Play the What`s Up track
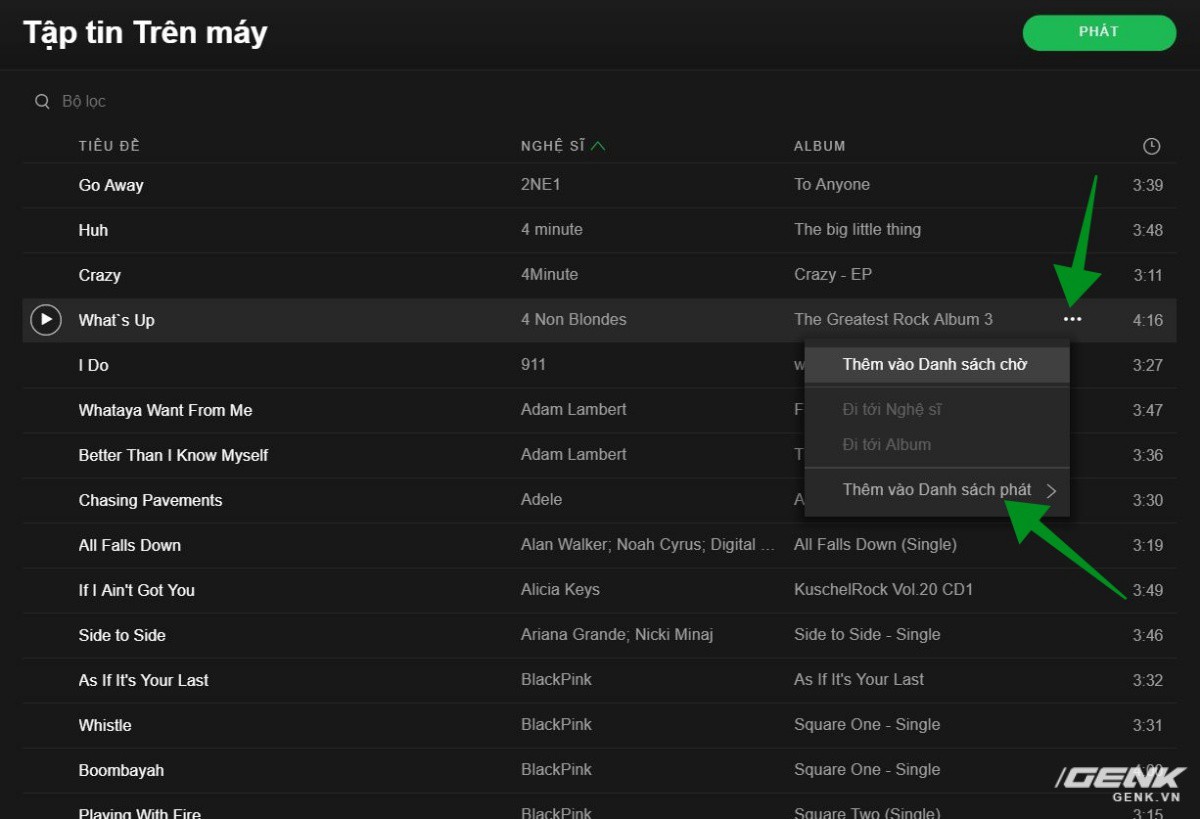This screenshot has height=819, width=1200. point(46,320)
